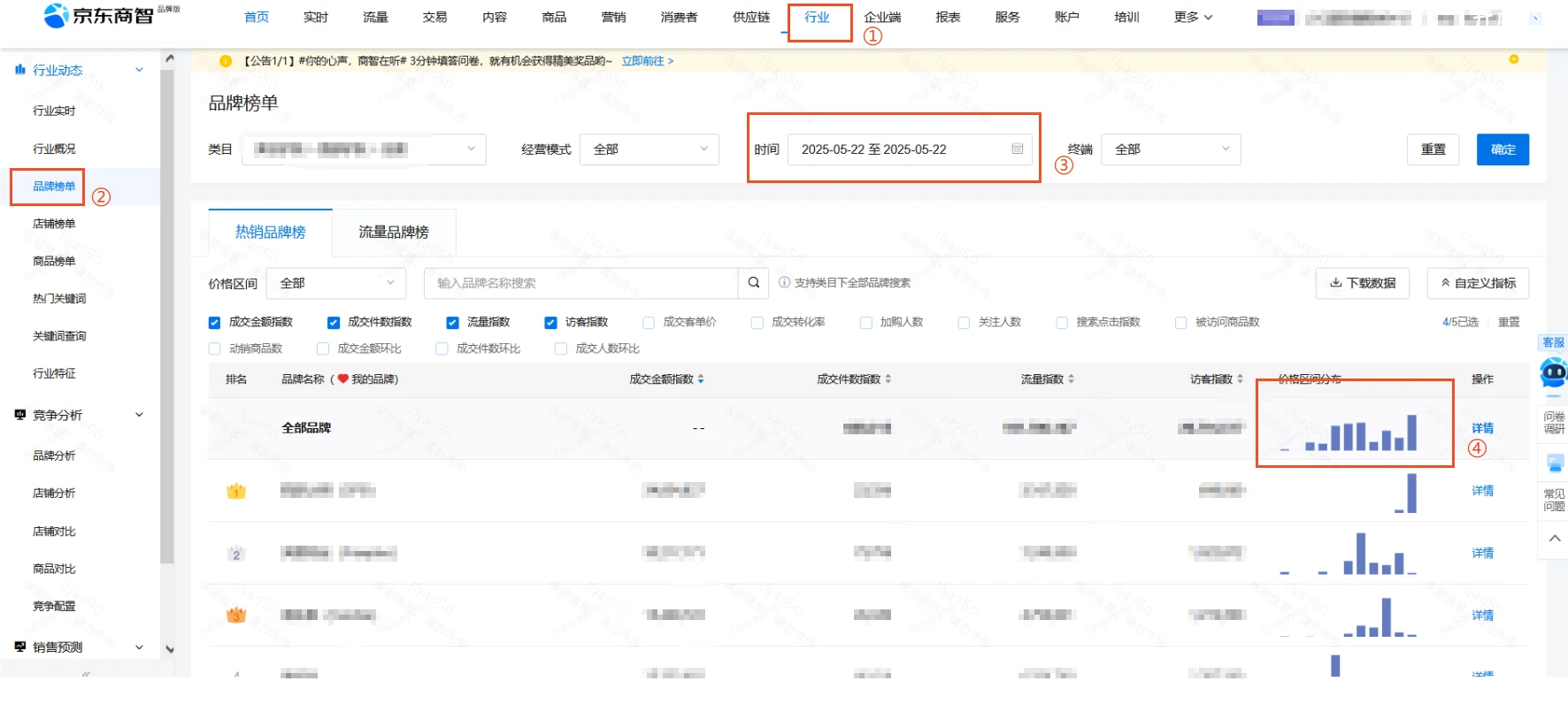Click the gold crown rank one icon
Viewport: 1568px width, 704px height.
[x=236, y=491]
